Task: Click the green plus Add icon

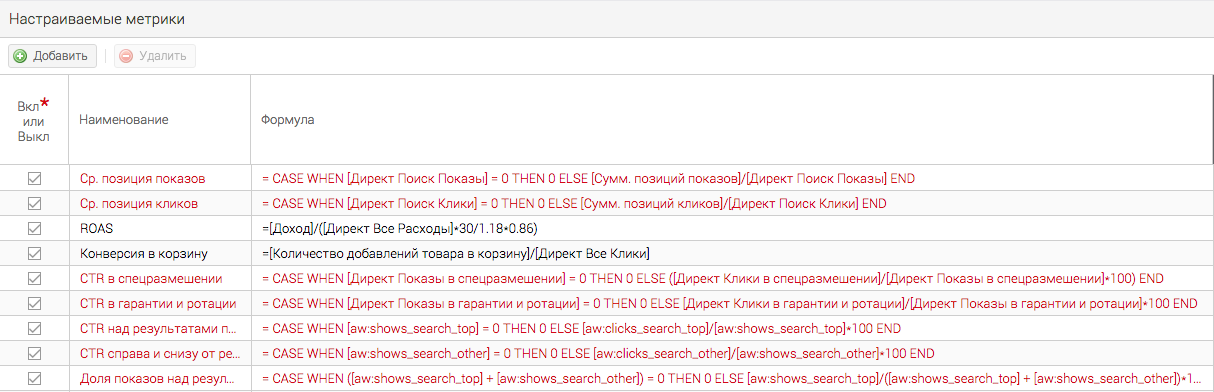Action: coord(21,56)
